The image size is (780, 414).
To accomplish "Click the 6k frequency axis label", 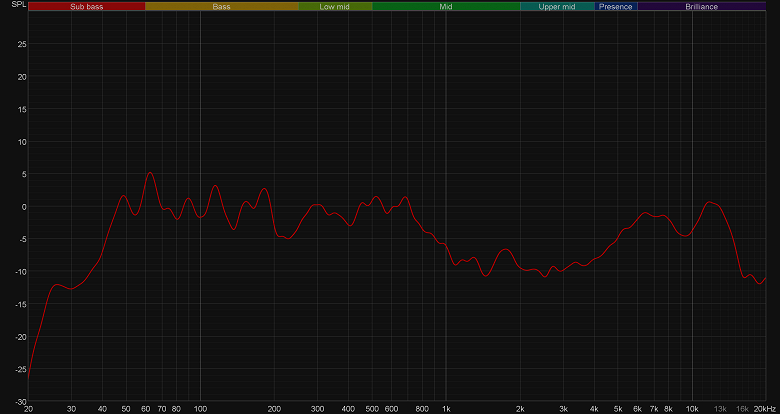I will 638,409.
